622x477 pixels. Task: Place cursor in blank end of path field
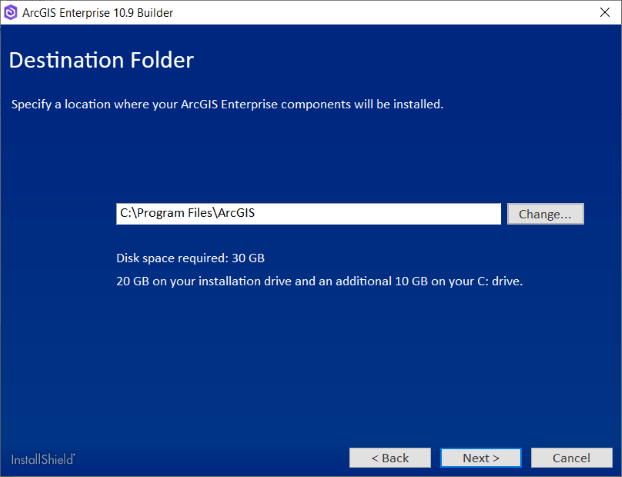click(400, 214)
